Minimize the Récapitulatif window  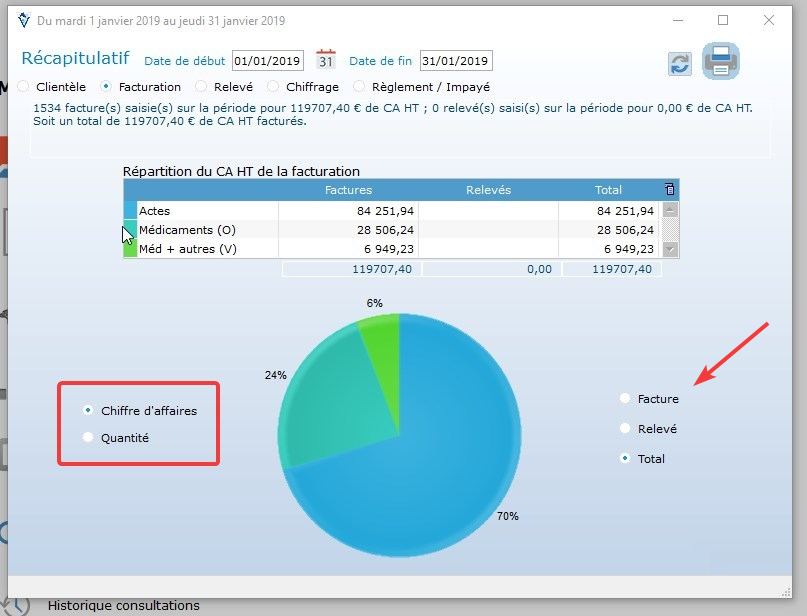(678, 20)
